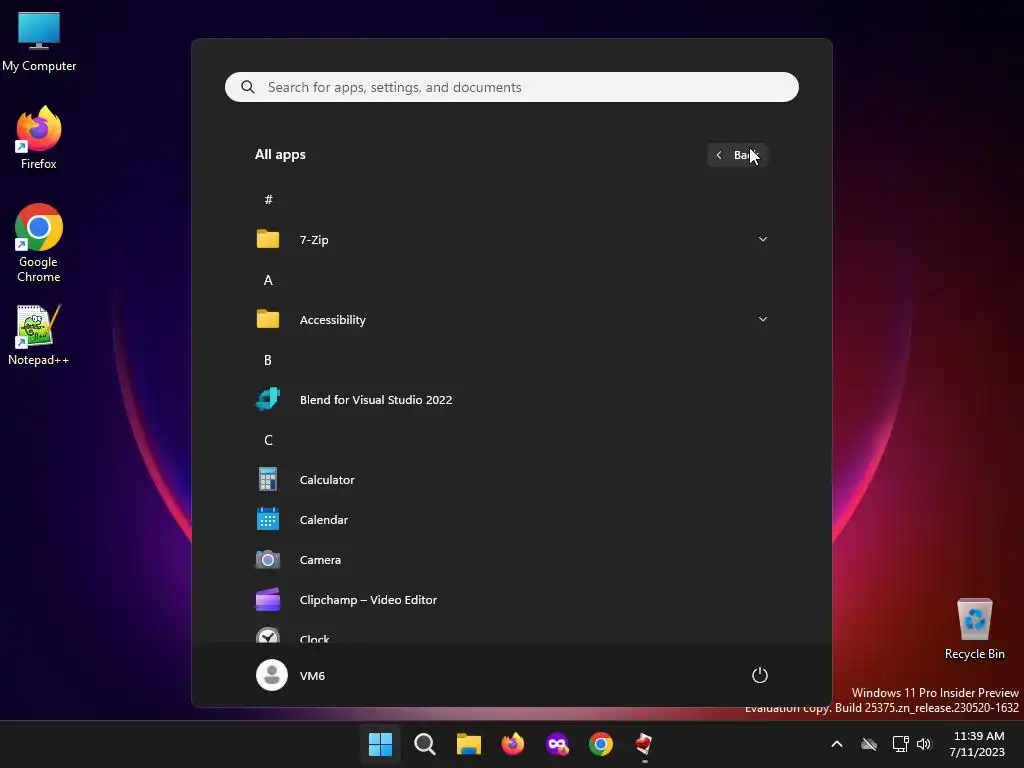Screen dimensions: 1024x768
Task: Click the letter C section header
Action: coord(268,440)
